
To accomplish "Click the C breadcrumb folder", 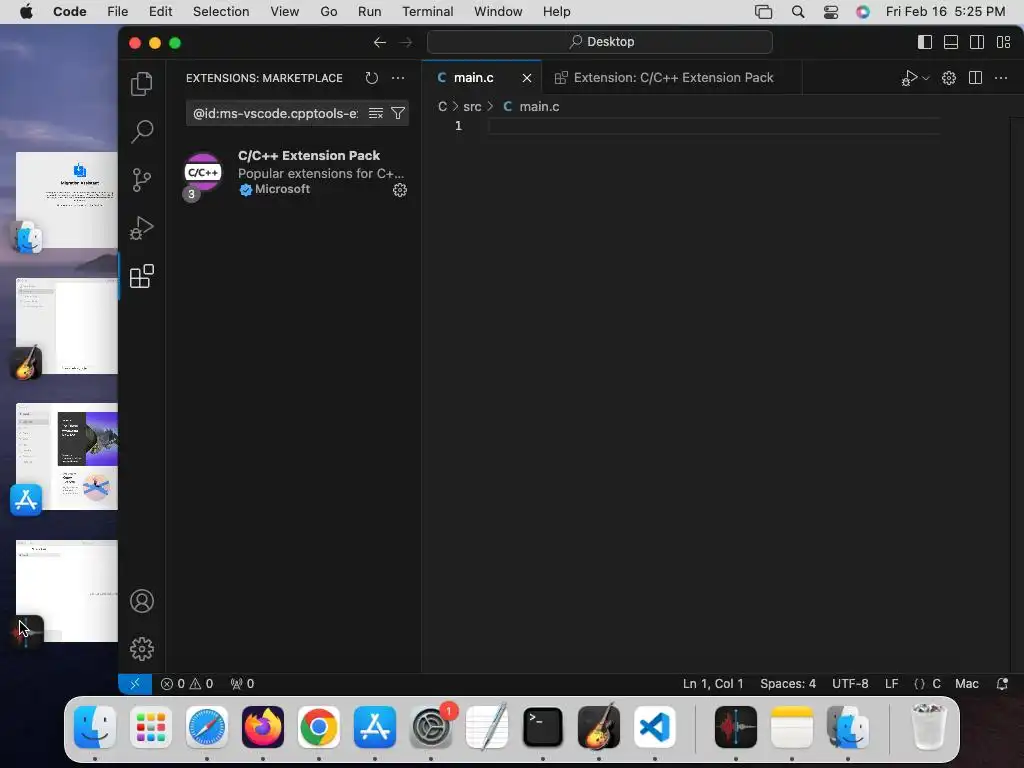I will click(442, 106).
